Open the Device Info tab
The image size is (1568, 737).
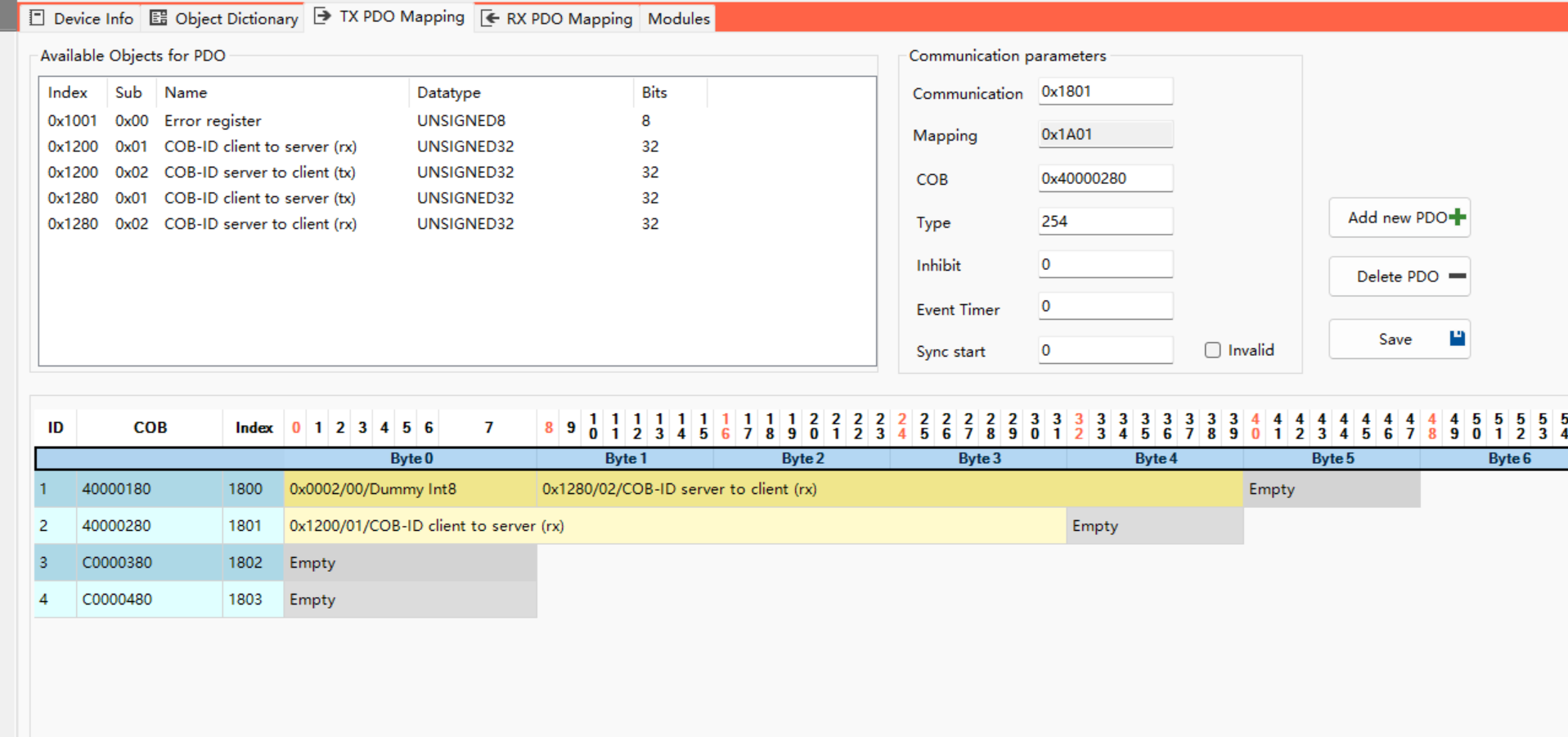(82, 18)
